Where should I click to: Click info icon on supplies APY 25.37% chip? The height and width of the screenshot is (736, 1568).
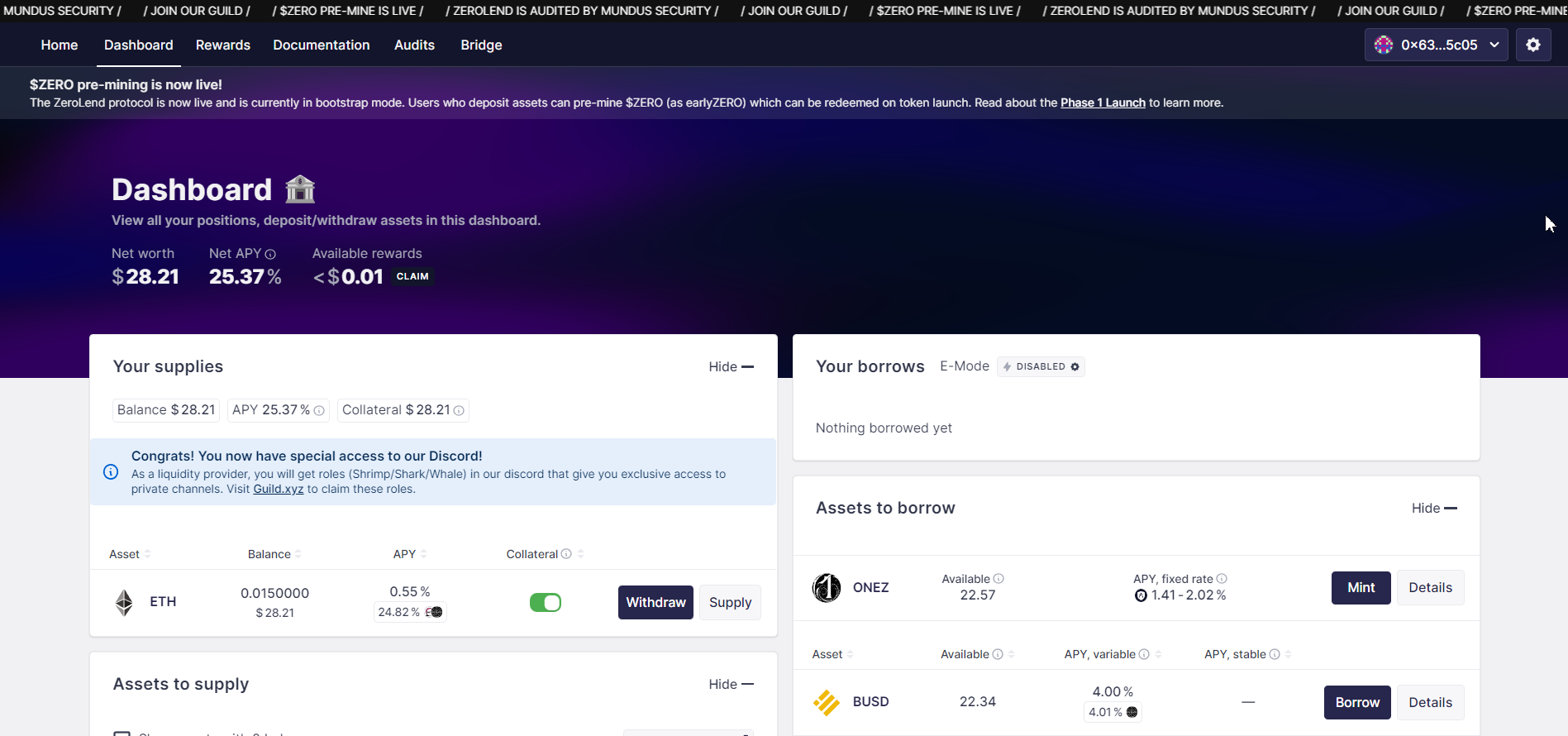(319, 410)
